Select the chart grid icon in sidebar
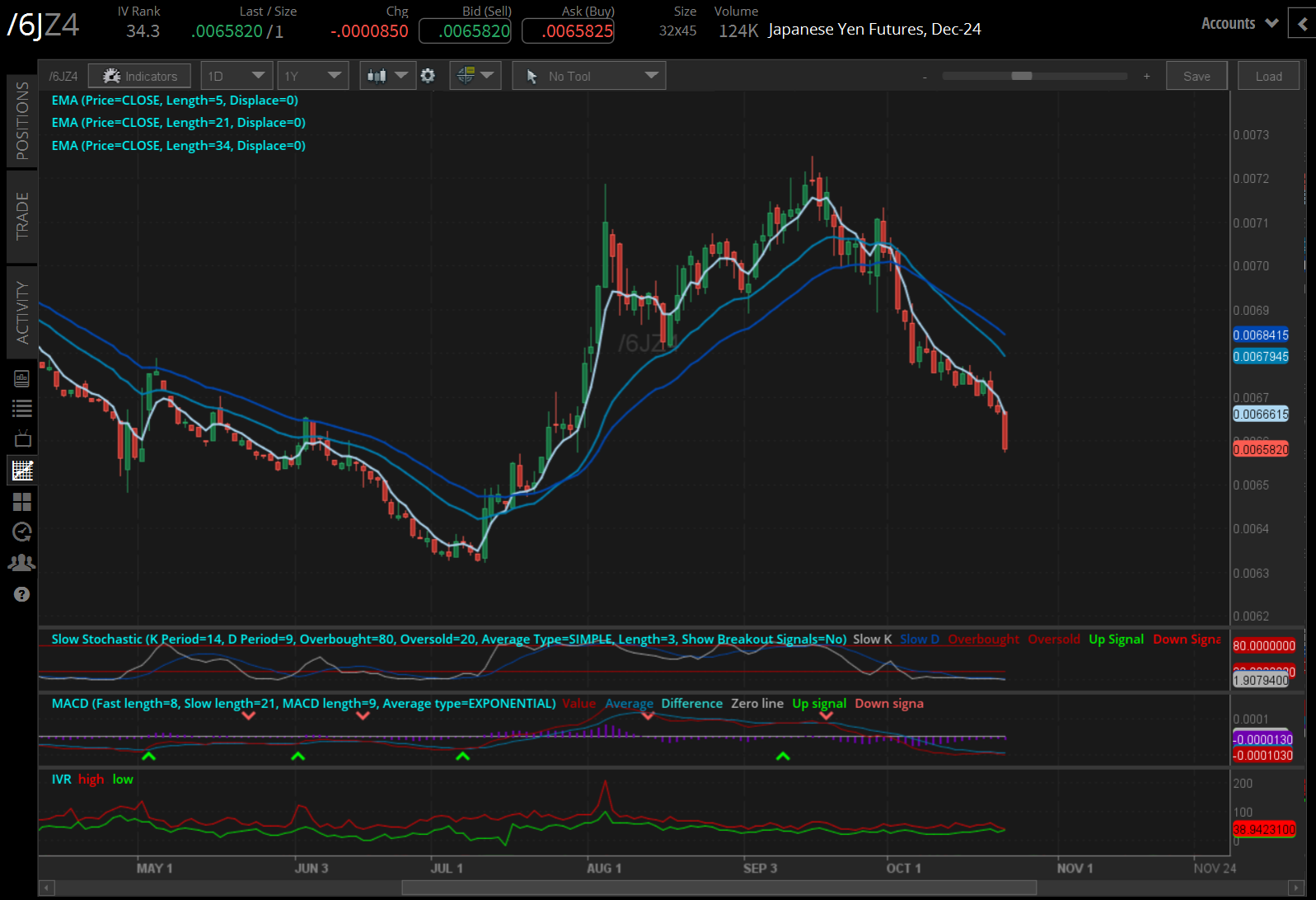 [x=22, y=471]
